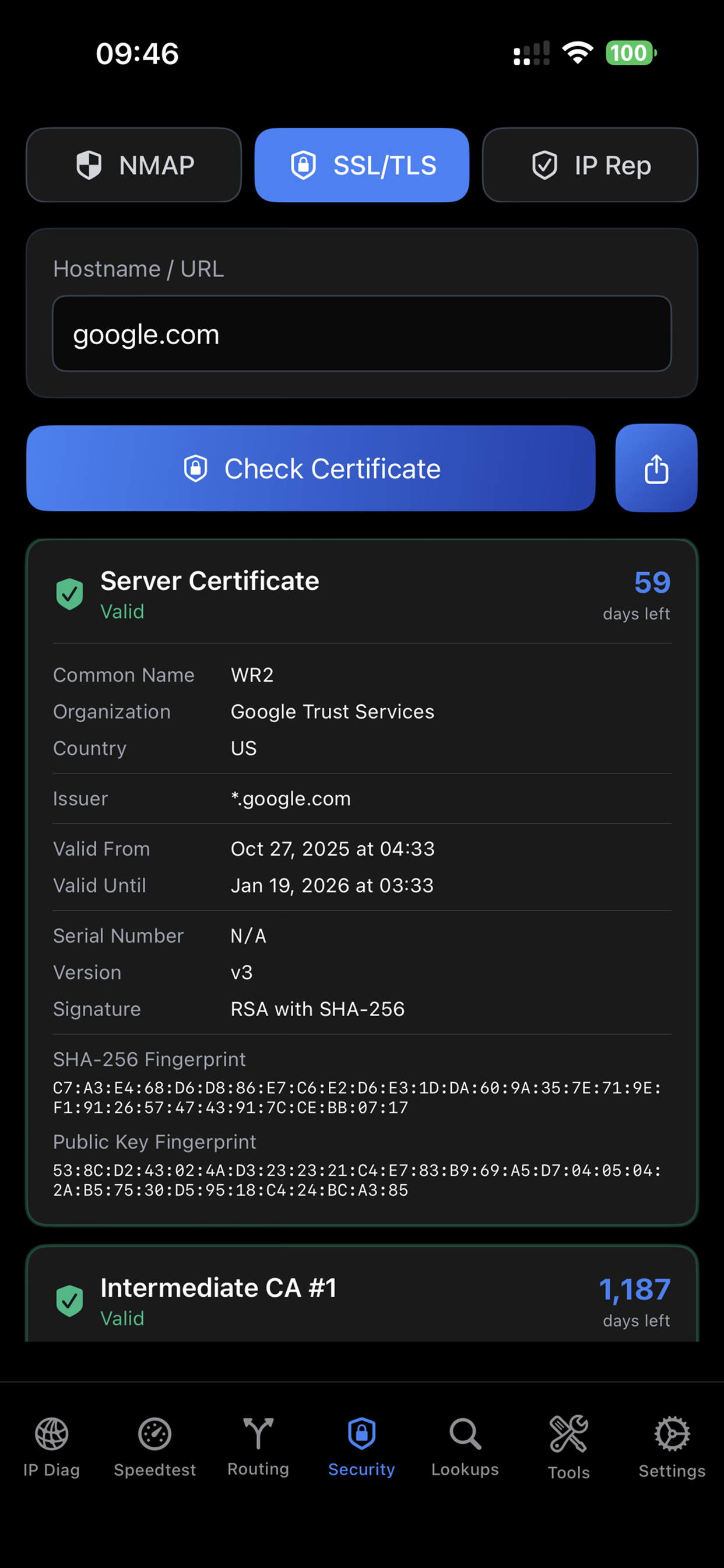The height and width of the screenshot is (1568, 724).
Task: Tap the Check Certificate button
Action: click(x=311, y=468)
